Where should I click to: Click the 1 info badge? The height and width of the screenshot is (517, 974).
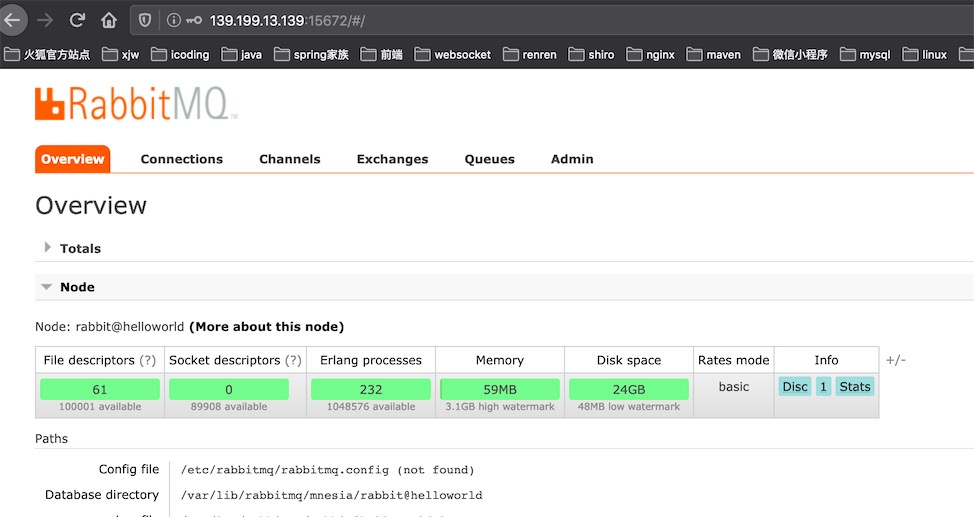point(824,387)
